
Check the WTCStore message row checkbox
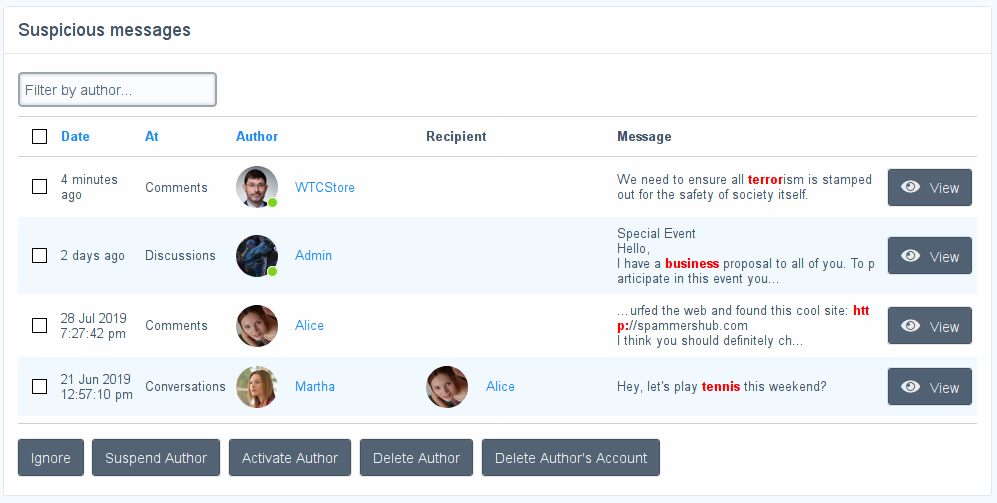coord(39,187)
